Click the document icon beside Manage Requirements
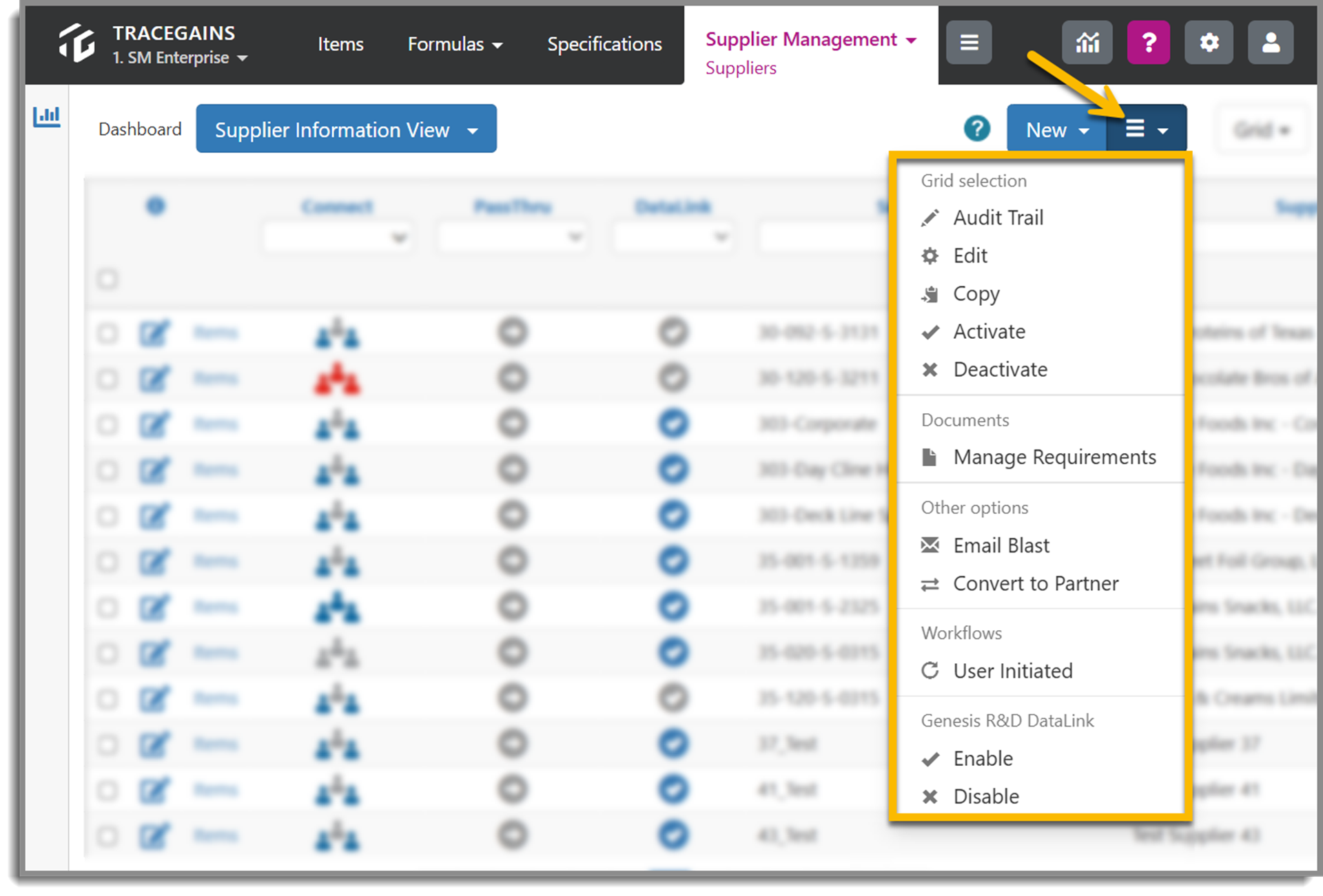 pos(930,457)
